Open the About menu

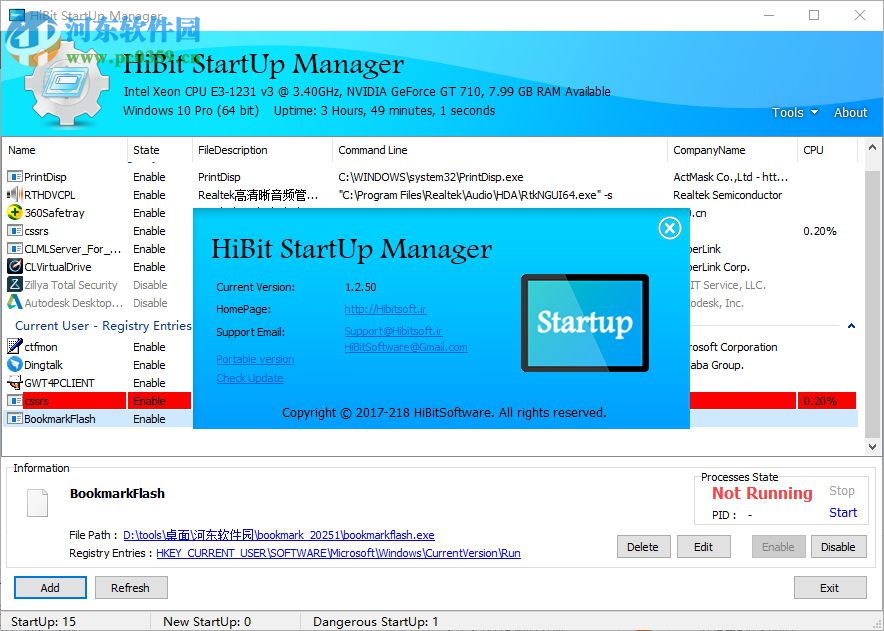click(x=849, y=113)
